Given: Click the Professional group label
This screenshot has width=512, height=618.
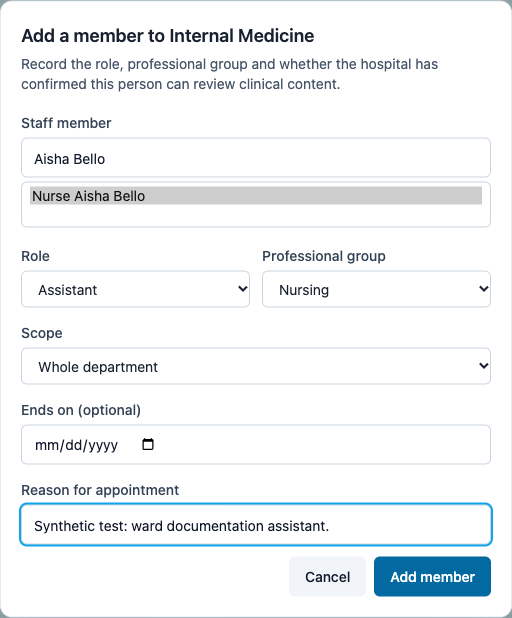Looking at the screenshot, I should pyautogui.click(x=324, y=256).
